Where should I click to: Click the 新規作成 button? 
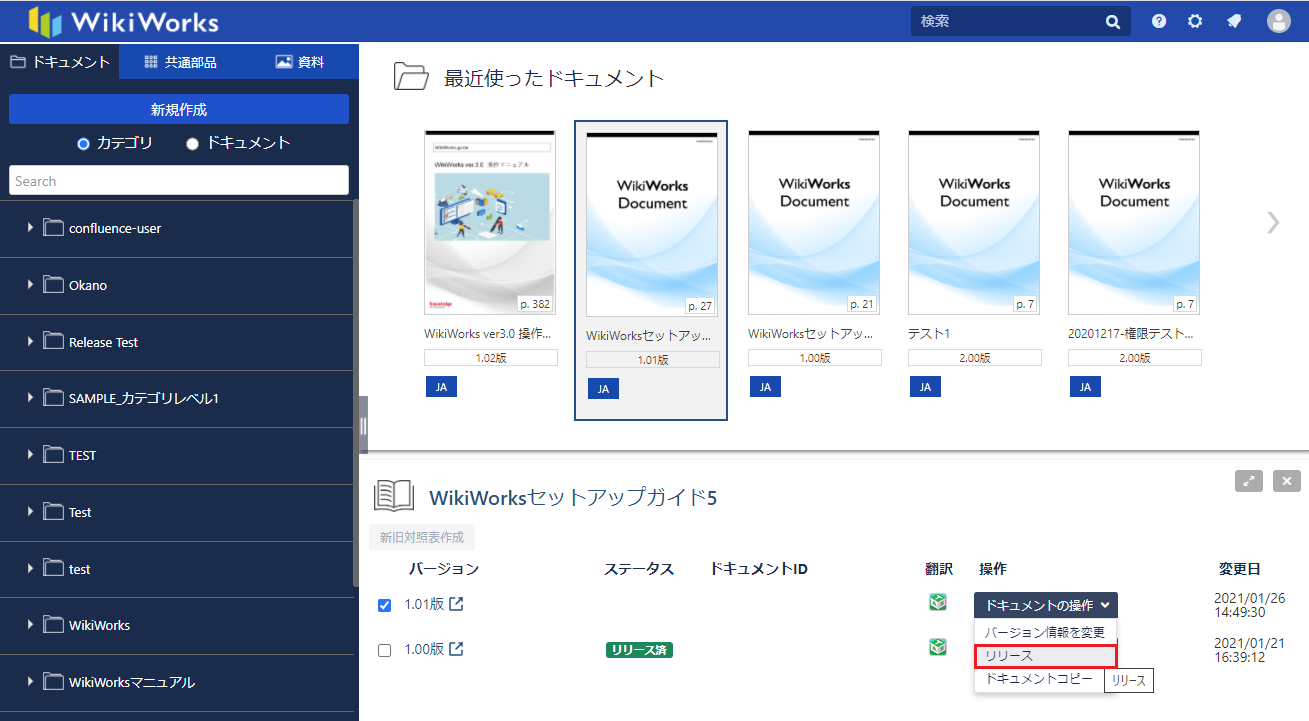179,109
